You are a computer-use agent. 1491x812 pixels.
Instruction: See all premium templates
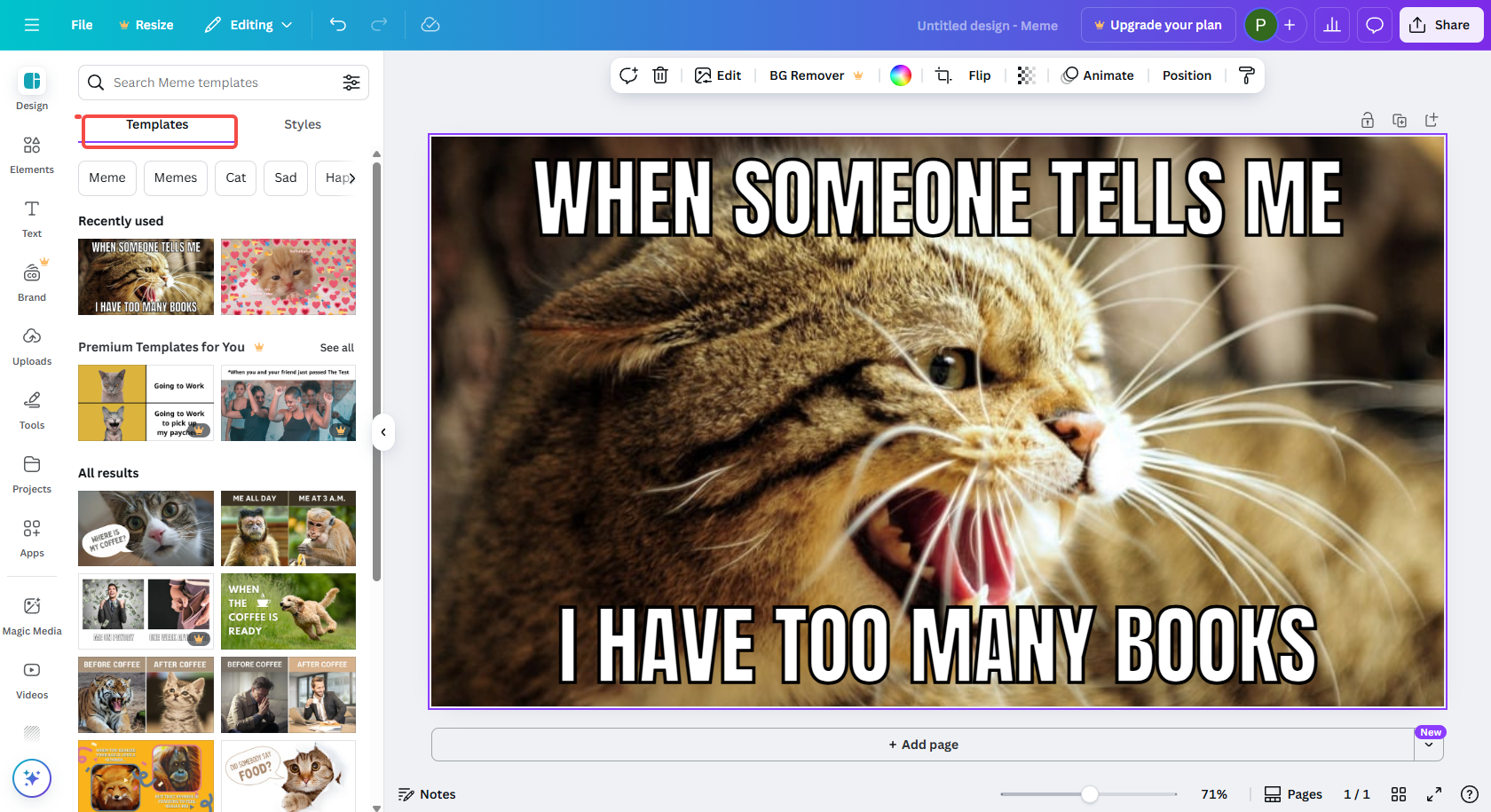click(337, 348)
